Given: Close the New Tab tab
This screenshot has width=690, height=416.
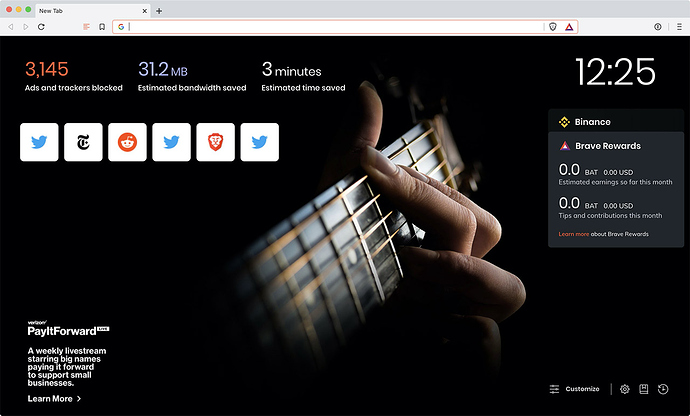Looking at the screenshot, I should click(x=144, y=11).
